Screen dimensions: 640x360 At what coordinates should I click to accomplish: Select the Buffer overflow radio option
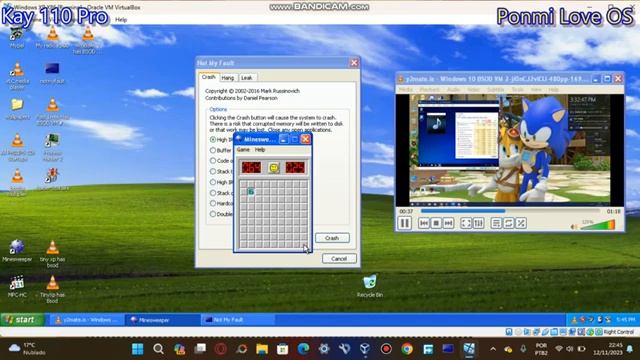[213, 150]
